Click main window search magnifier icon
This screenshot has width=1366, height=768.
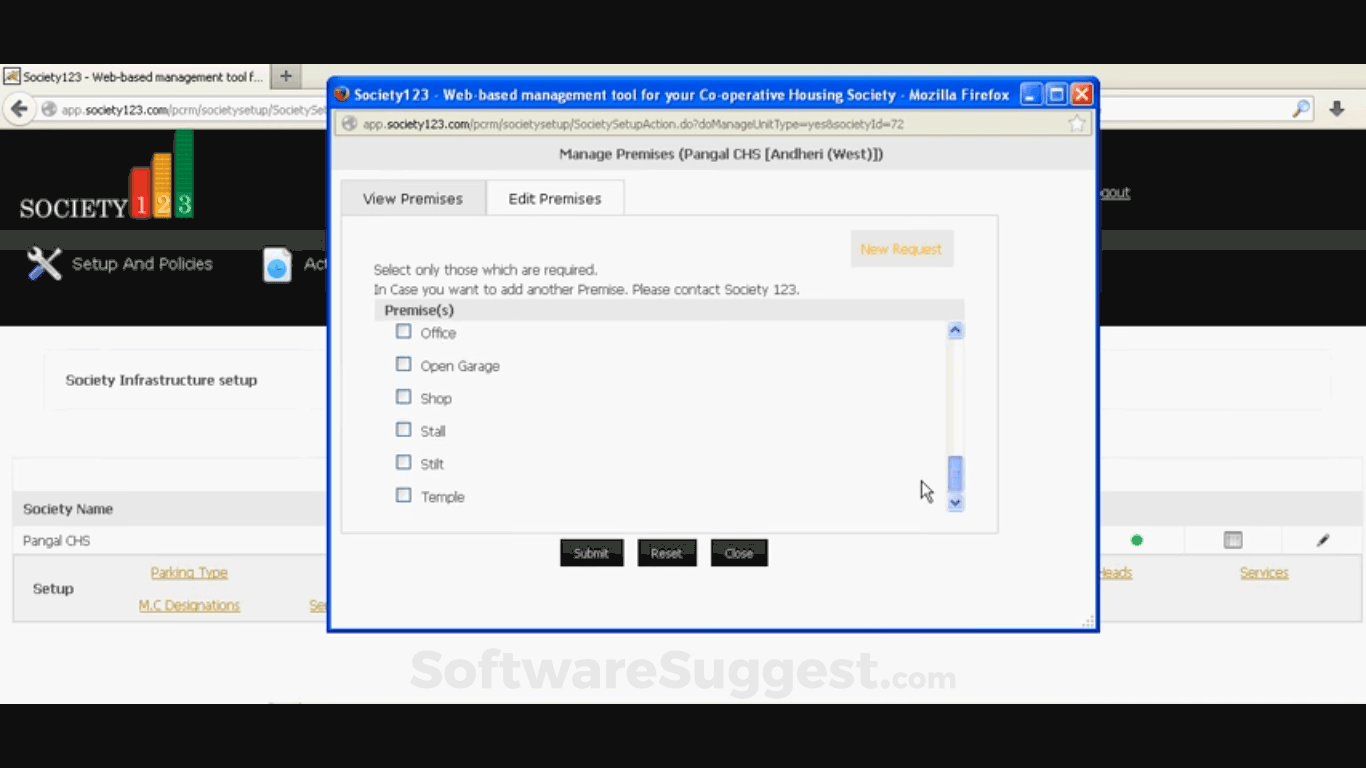tap(1301, 109)
